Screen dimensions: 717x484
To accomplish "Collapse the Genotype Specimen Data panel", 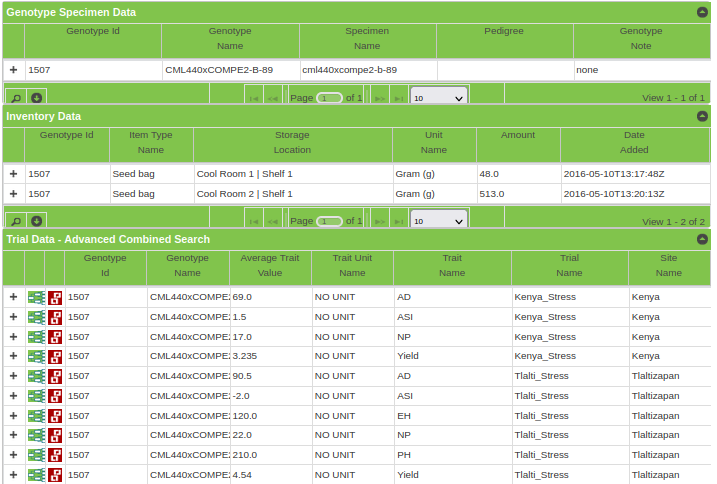I will click(x=702, y=13).
